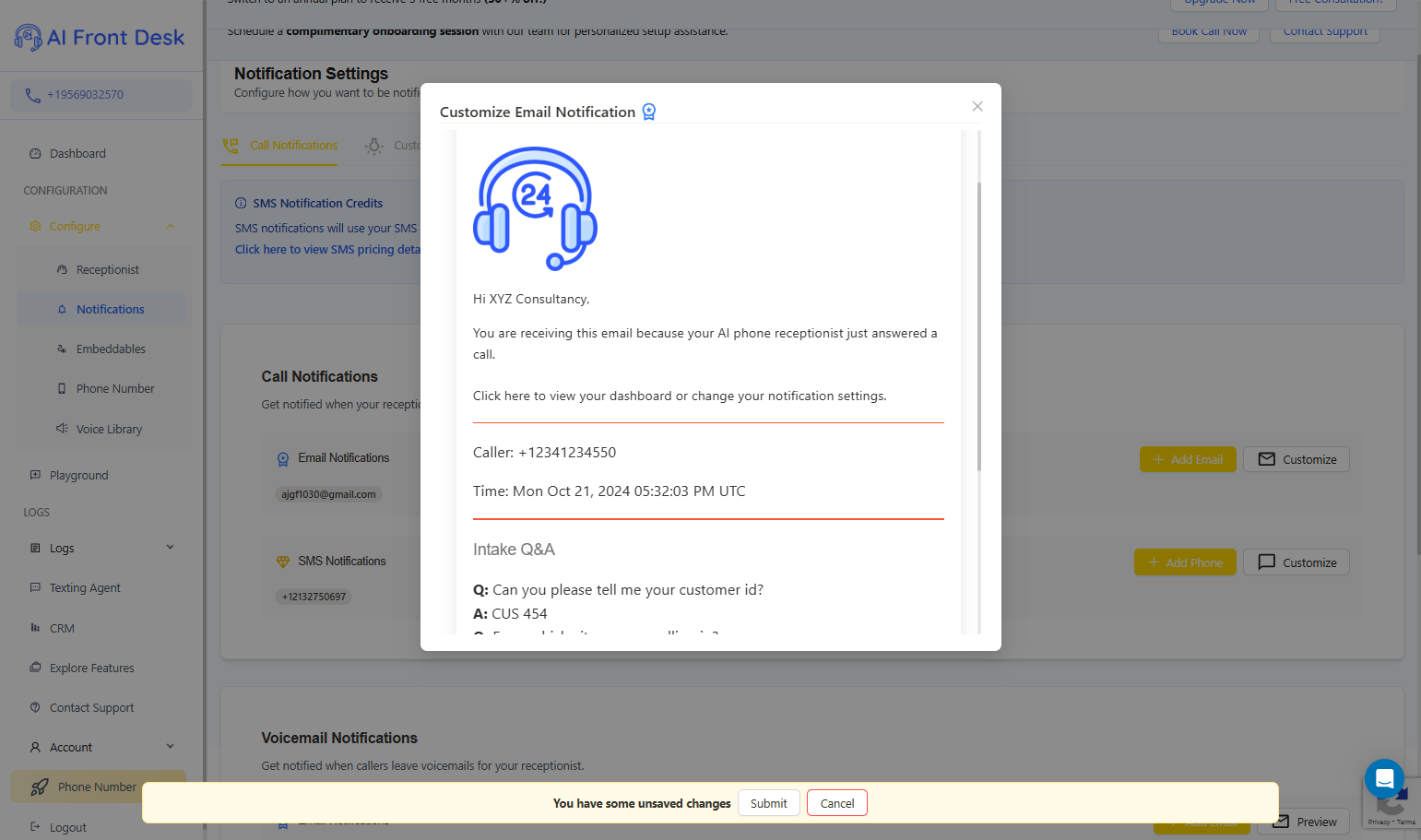Screen dimensions: 1421x840
Task: Click the Contact Support top button
Action: pyautogui.click(x=1325, y=31)
